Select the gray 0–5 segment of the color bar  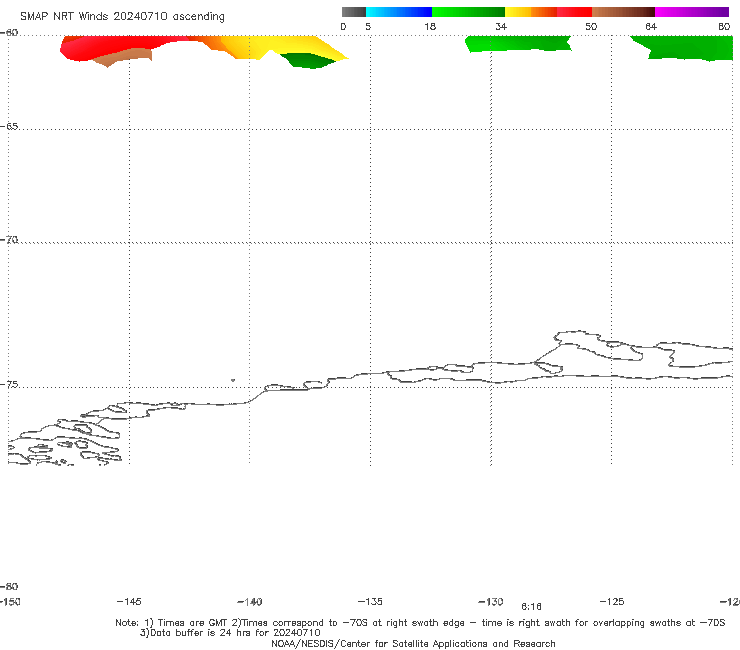click(x=354, y=12)
